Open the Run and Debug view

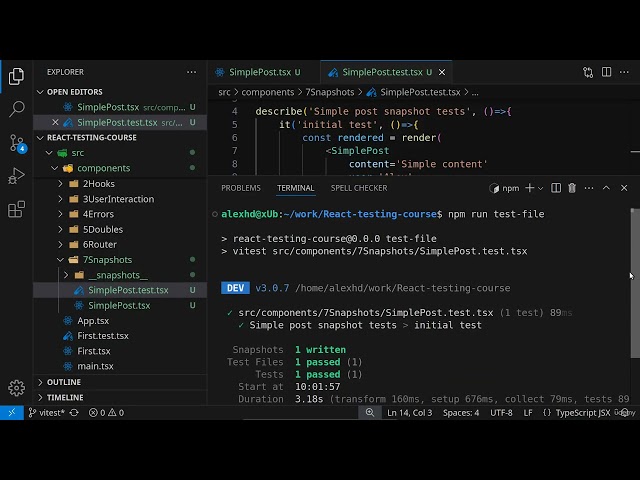(x=16, y=176)
